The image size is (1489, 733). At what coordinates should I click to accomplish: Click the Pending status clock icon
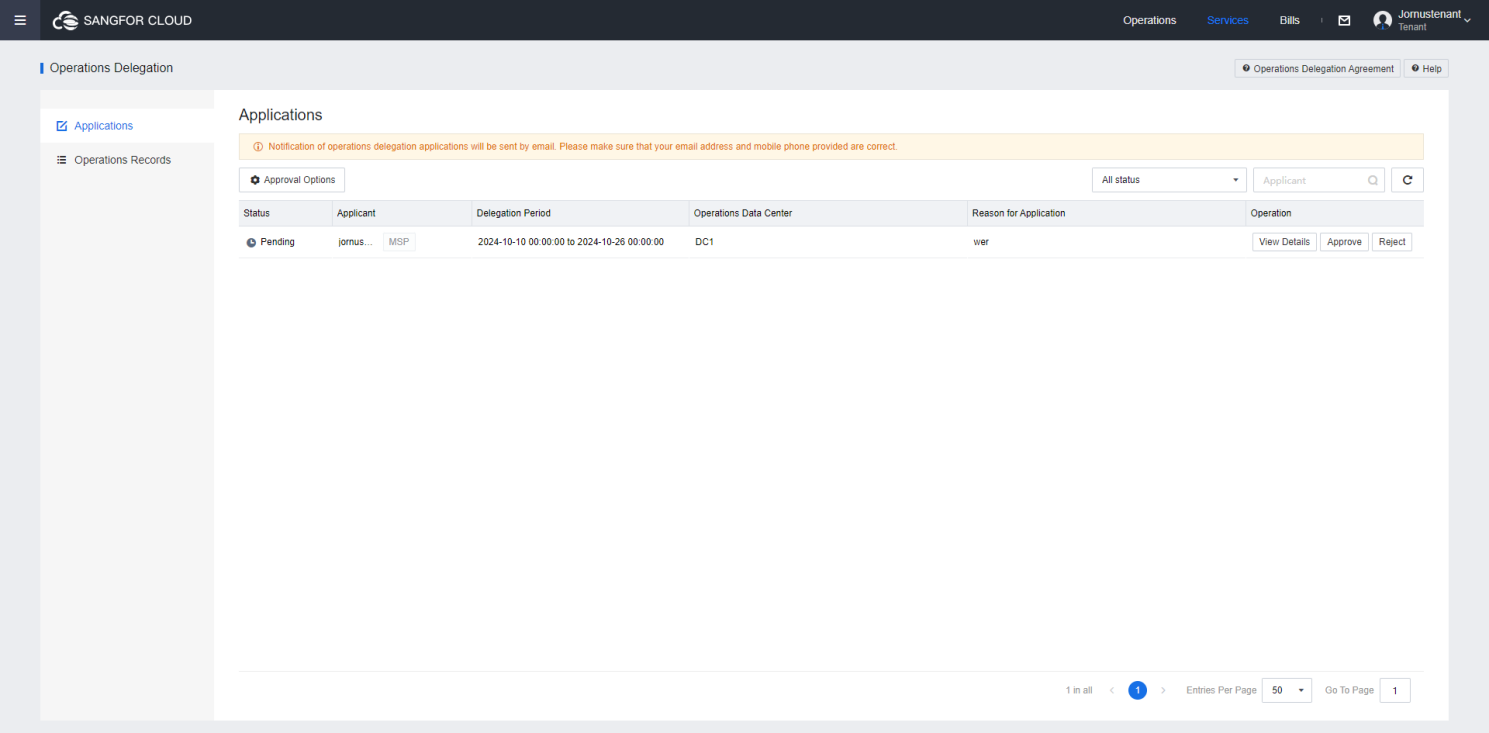tap(251, 243)
